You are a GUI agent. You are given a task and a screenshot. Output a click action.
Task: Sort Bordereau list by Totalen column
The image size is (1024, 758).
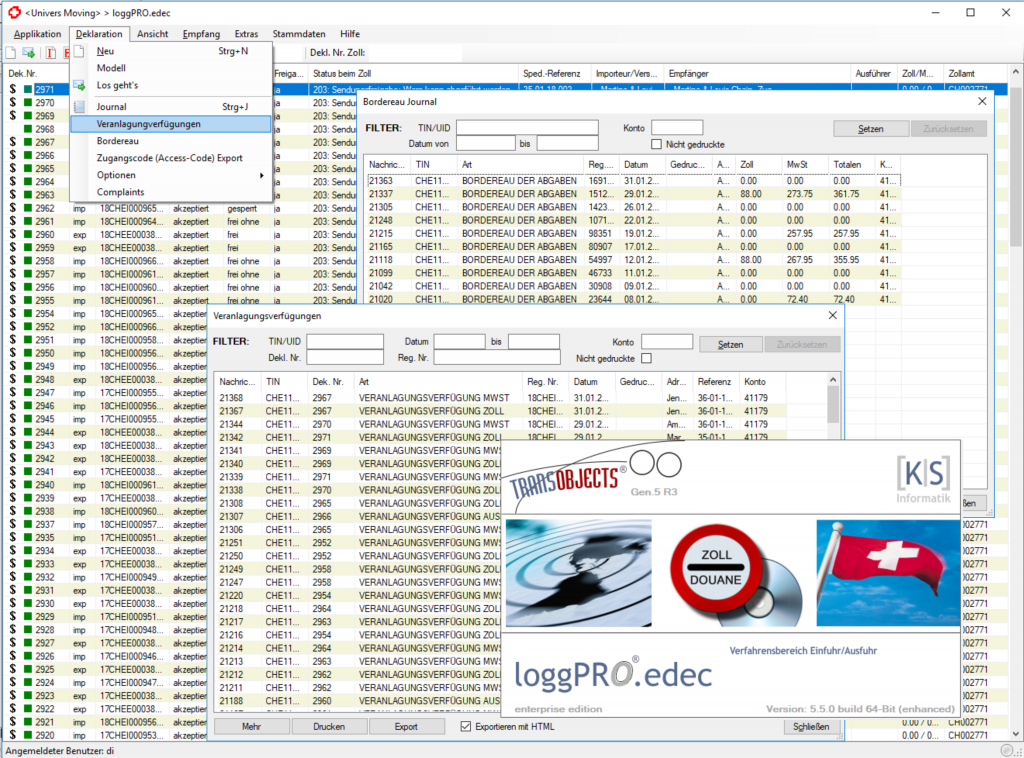[852, 165]
